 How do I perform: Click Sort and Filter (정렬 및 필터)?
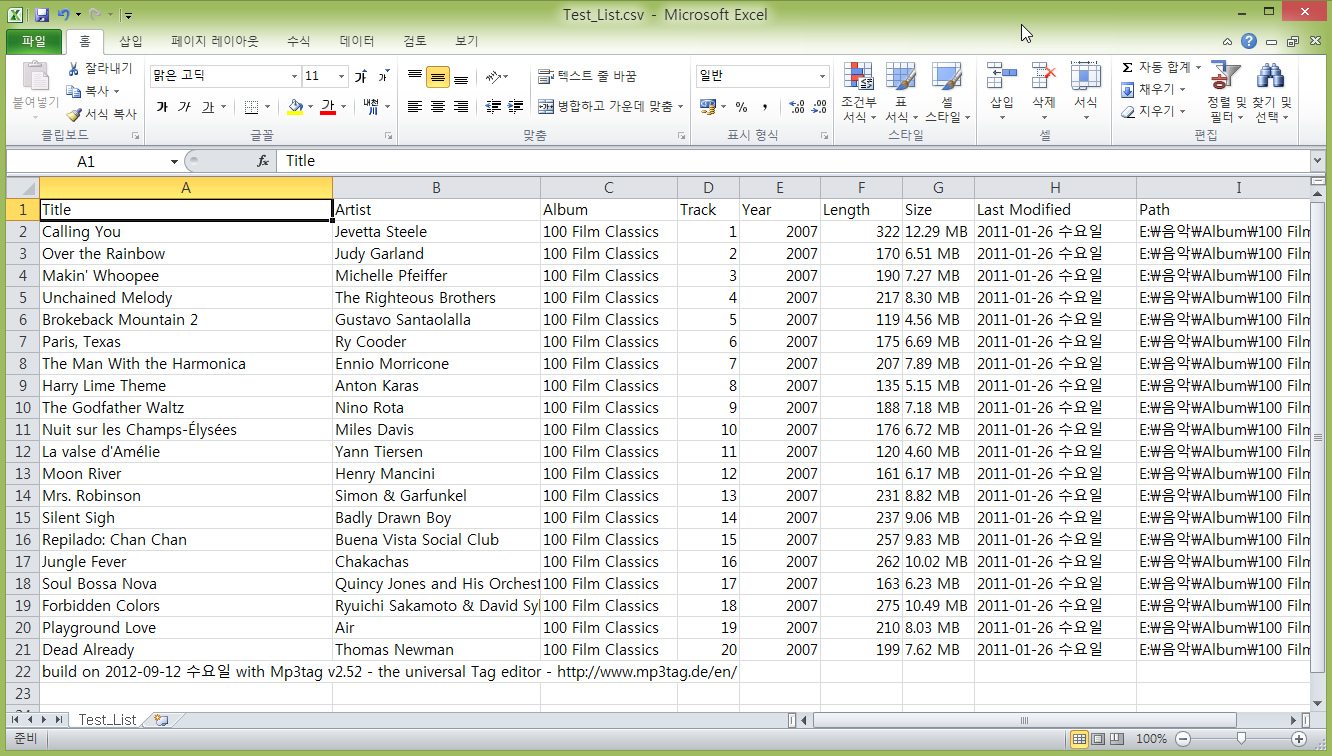click(1226, 92)
